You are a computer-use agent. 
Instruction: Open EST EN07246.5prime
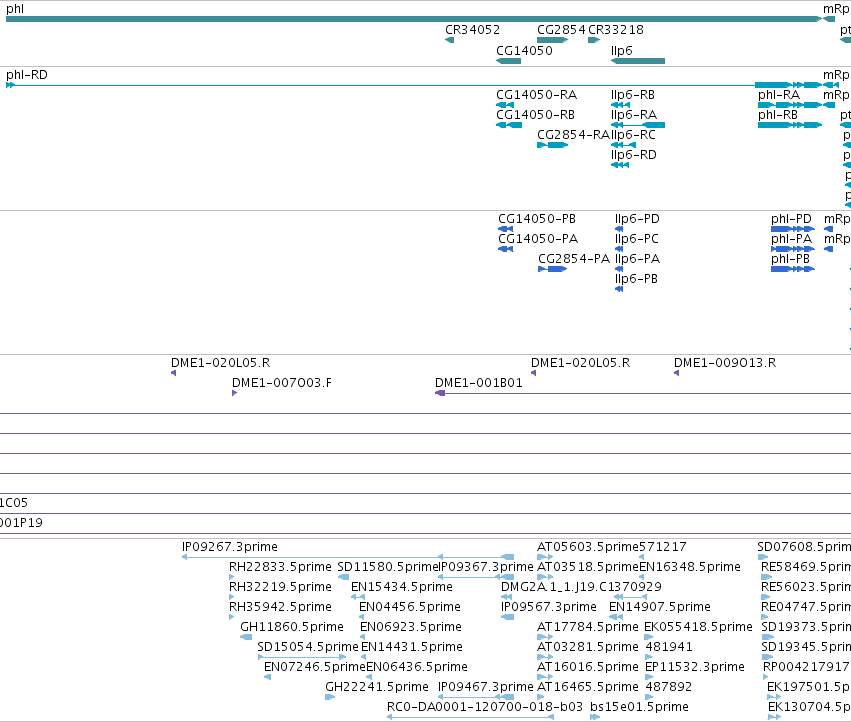[315, 667]
